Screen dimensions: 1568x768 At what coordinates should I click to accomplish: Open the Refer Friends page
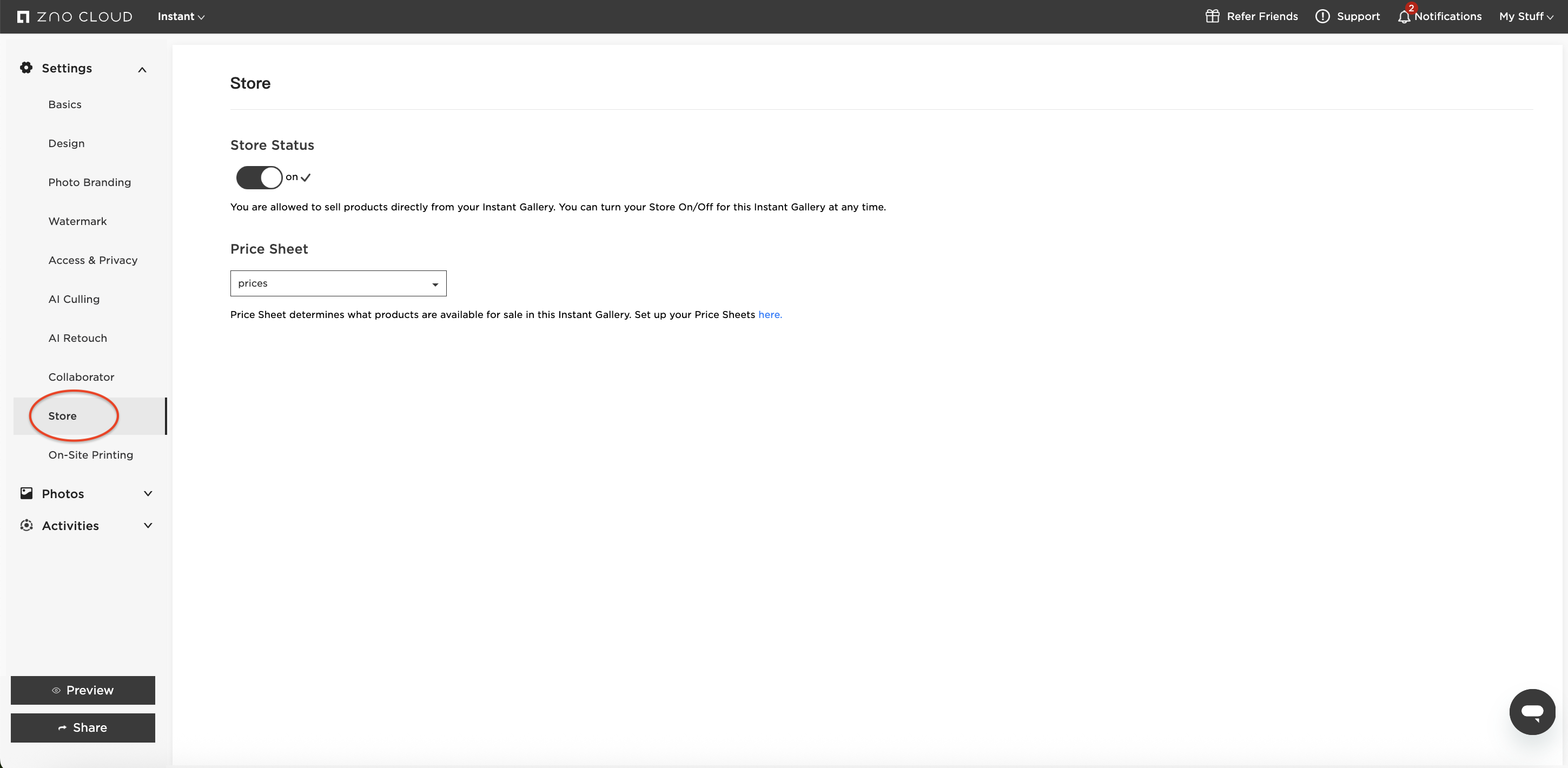coord(1251,16)
